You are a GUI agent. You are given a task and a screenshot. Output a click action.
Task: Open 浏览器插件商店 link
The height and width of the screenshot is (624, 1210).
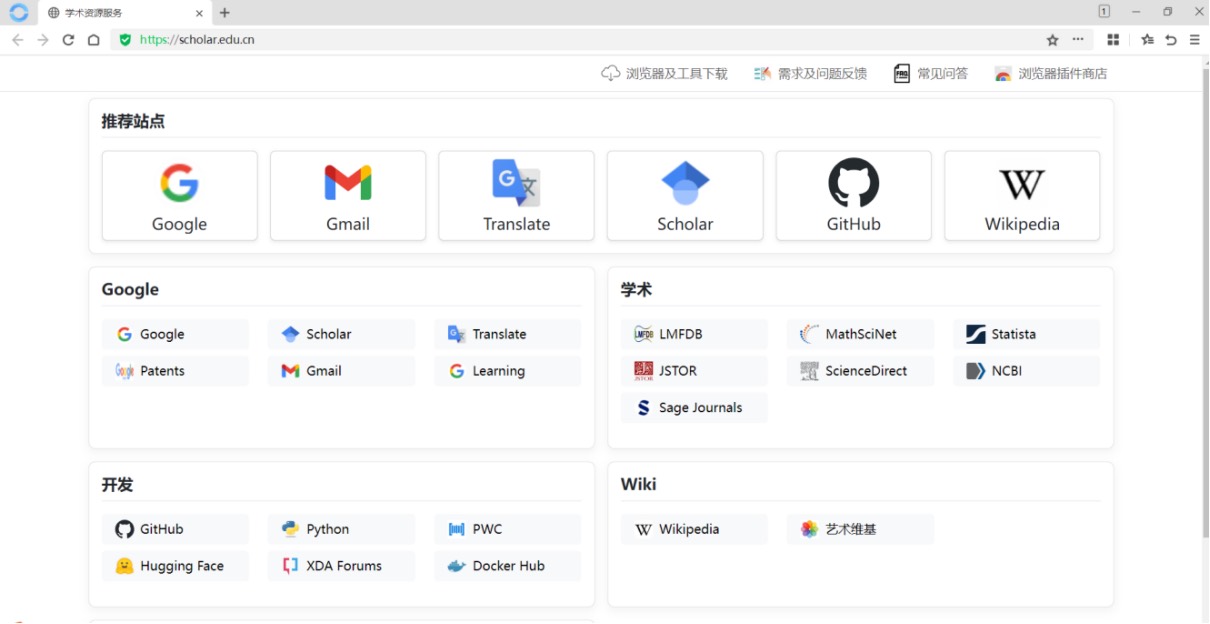click(x=1051, y=74)
